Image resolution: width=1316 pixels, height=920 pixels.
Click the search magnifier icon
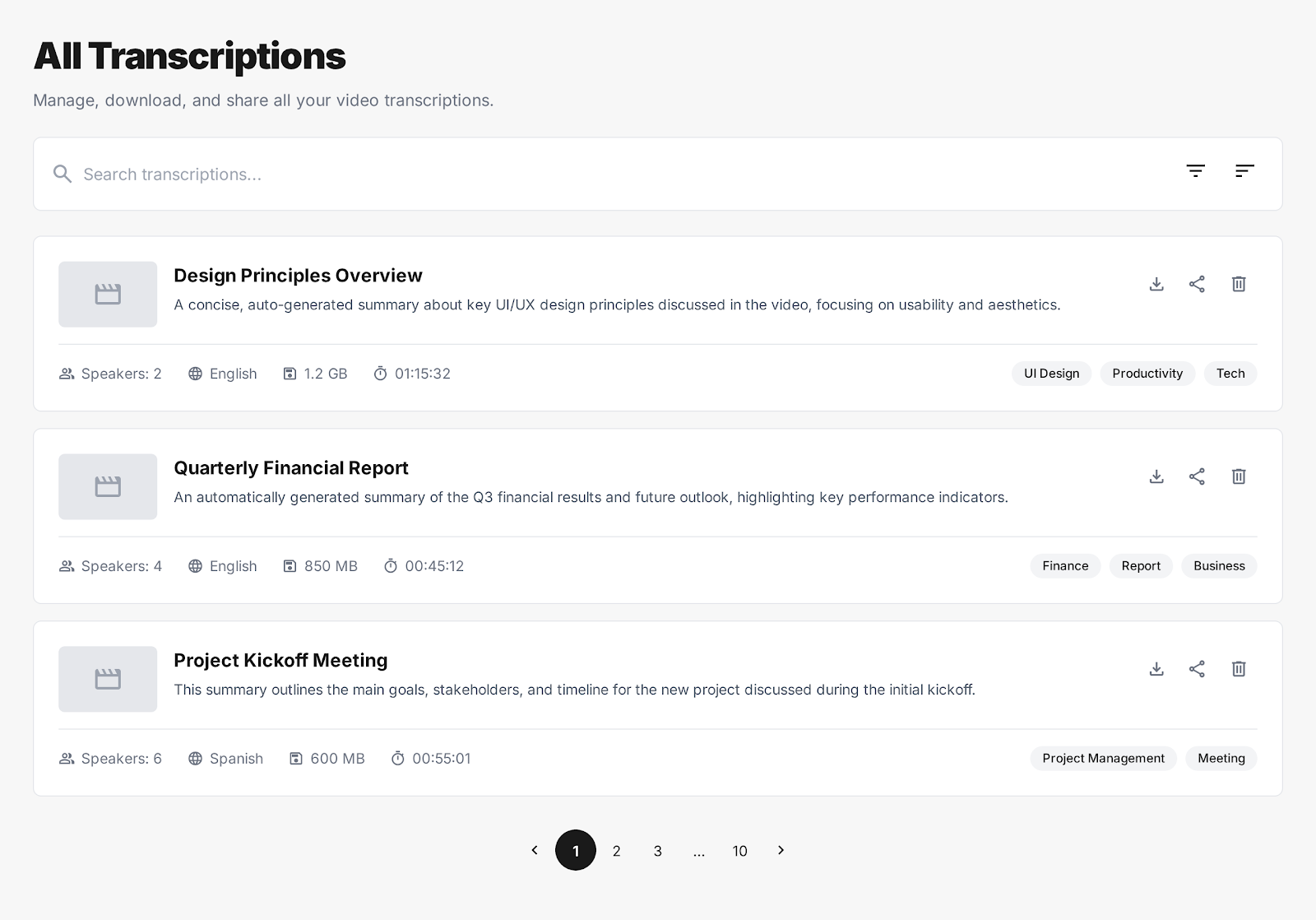[x=63, y=174]
